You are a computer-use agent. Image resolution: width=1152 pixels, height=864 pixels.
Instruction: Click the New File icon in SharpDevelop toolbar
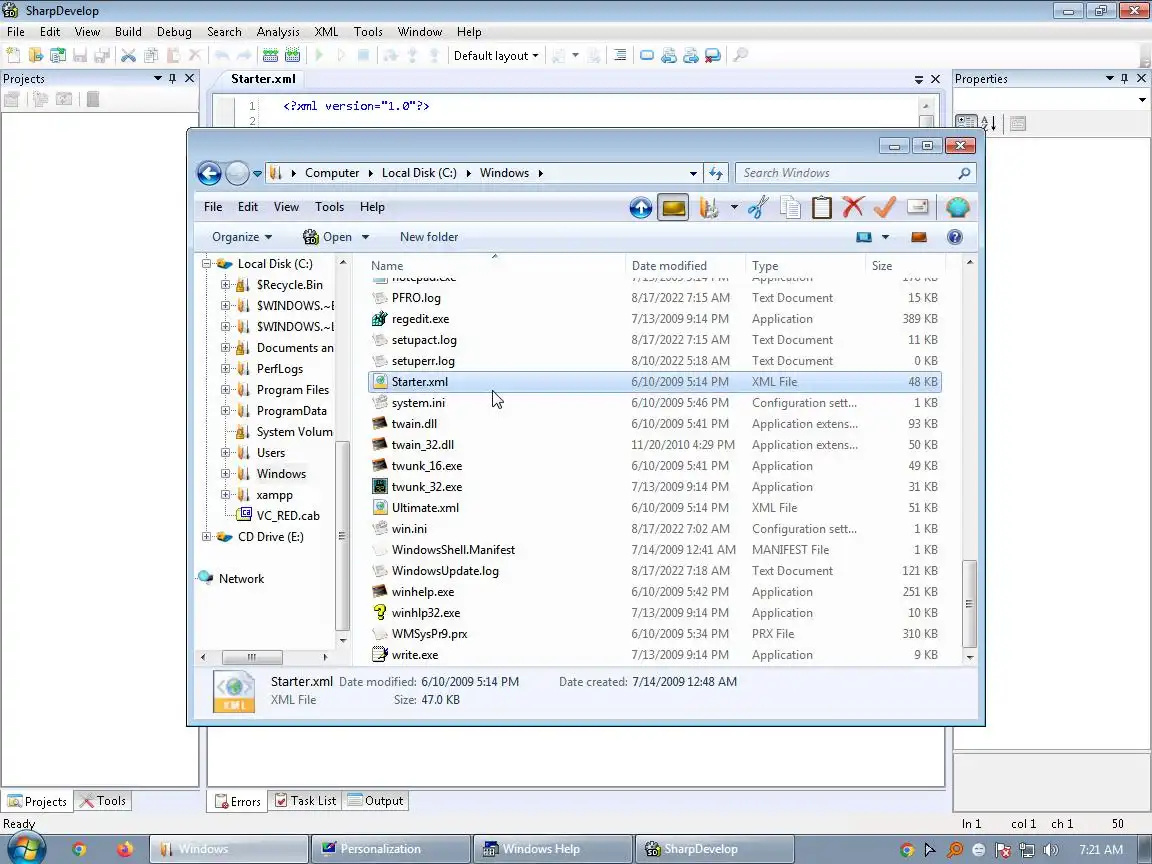point(12,55)
